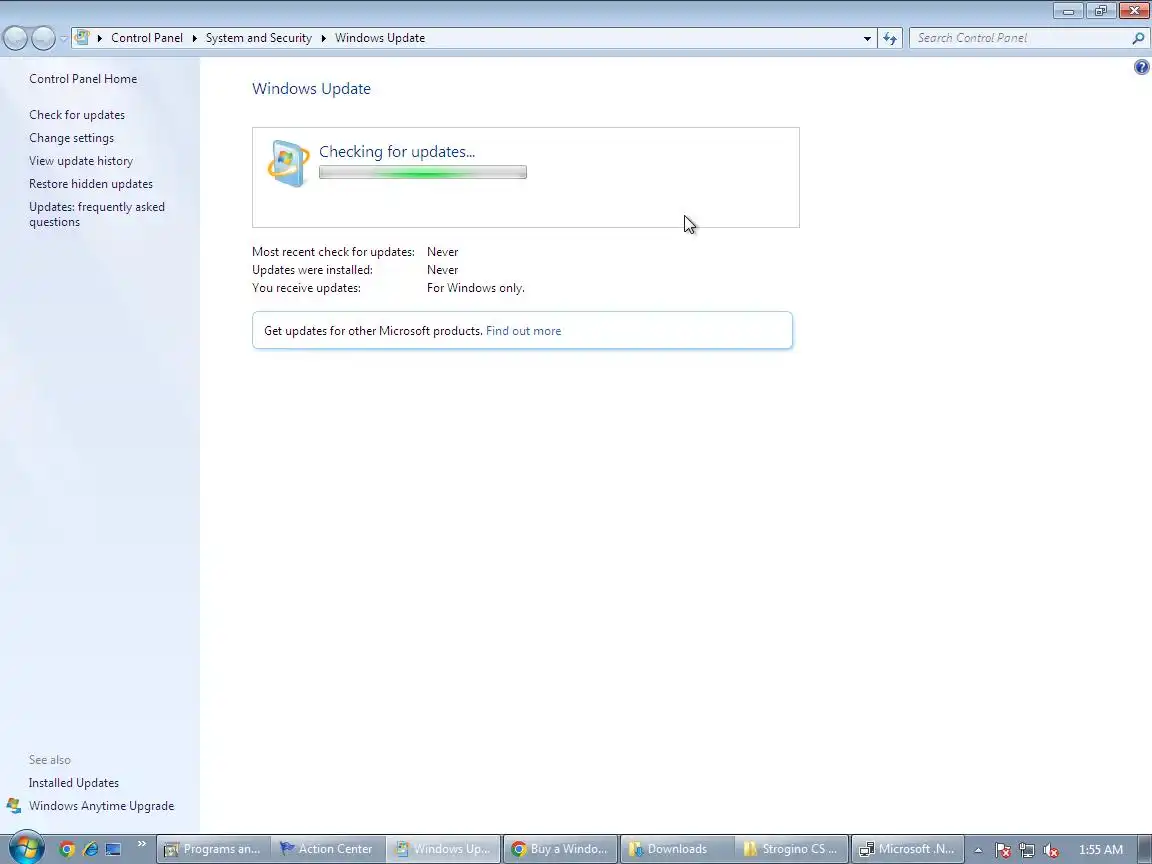
Task: Expand the arrow after Control Panel breadcrumb
Action: click(195, 38)
